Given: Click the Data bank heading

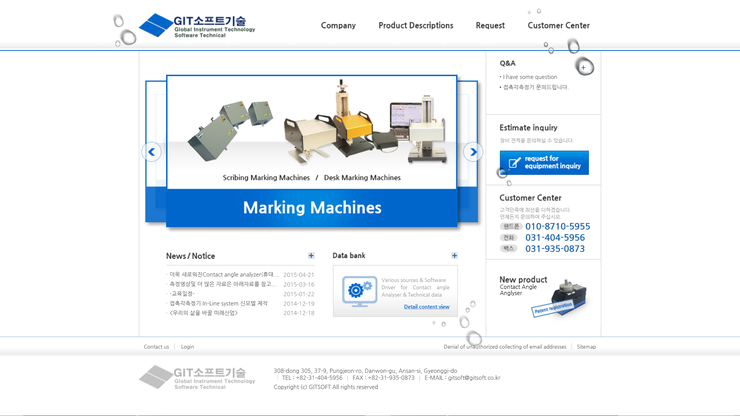Looking at the screenshot, I should coord(349,255).
